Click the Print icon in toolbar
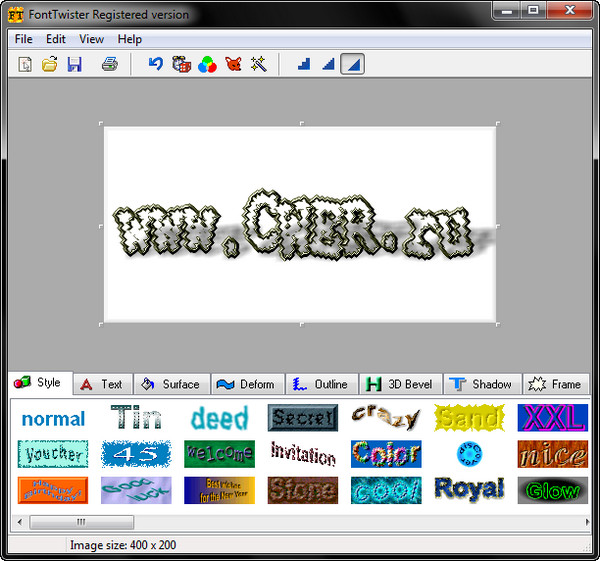Viewport: 600px width, 561px height. (x=109, y=64)
